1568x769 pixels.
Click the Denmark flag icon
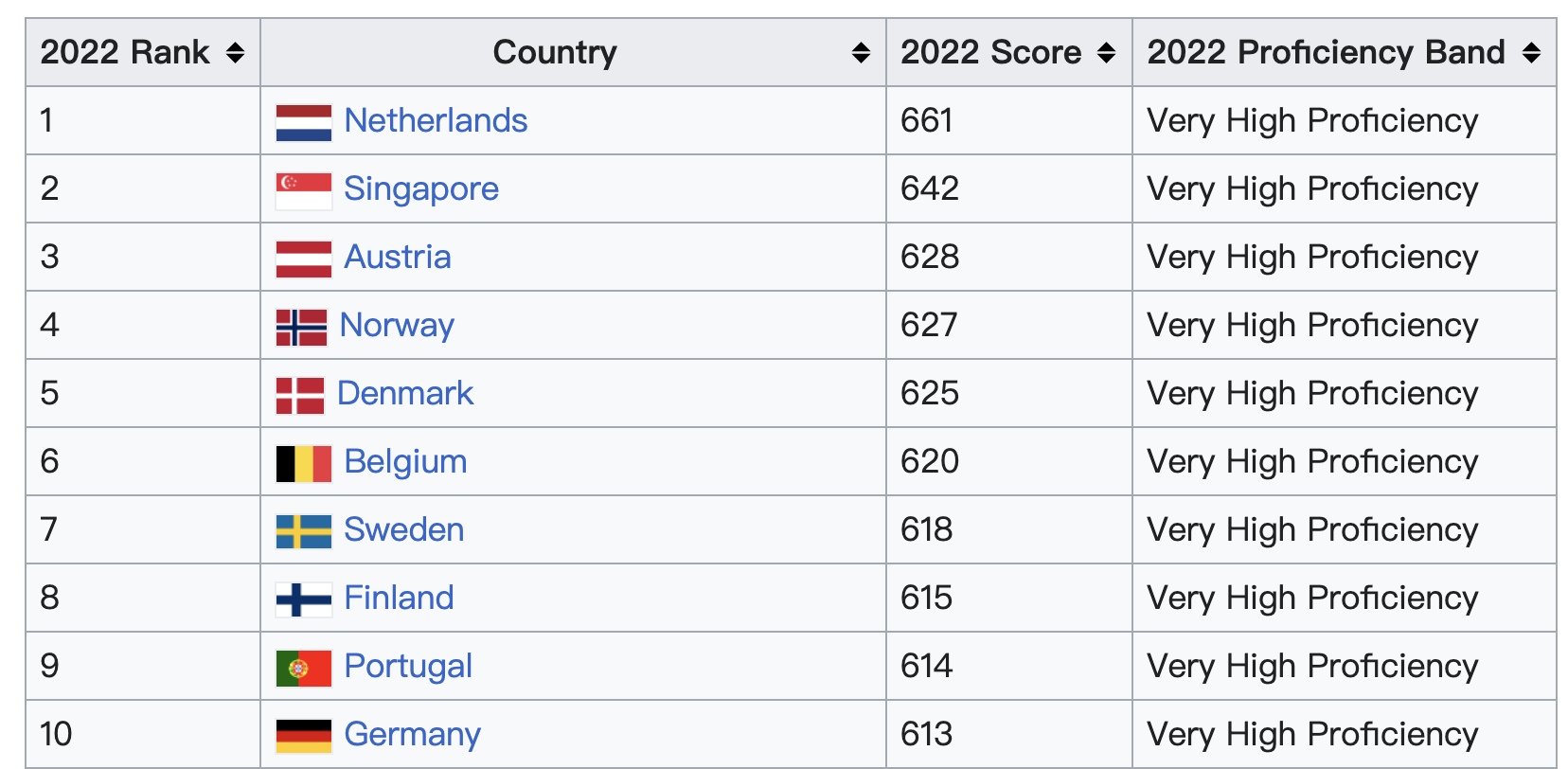(300, 395)
